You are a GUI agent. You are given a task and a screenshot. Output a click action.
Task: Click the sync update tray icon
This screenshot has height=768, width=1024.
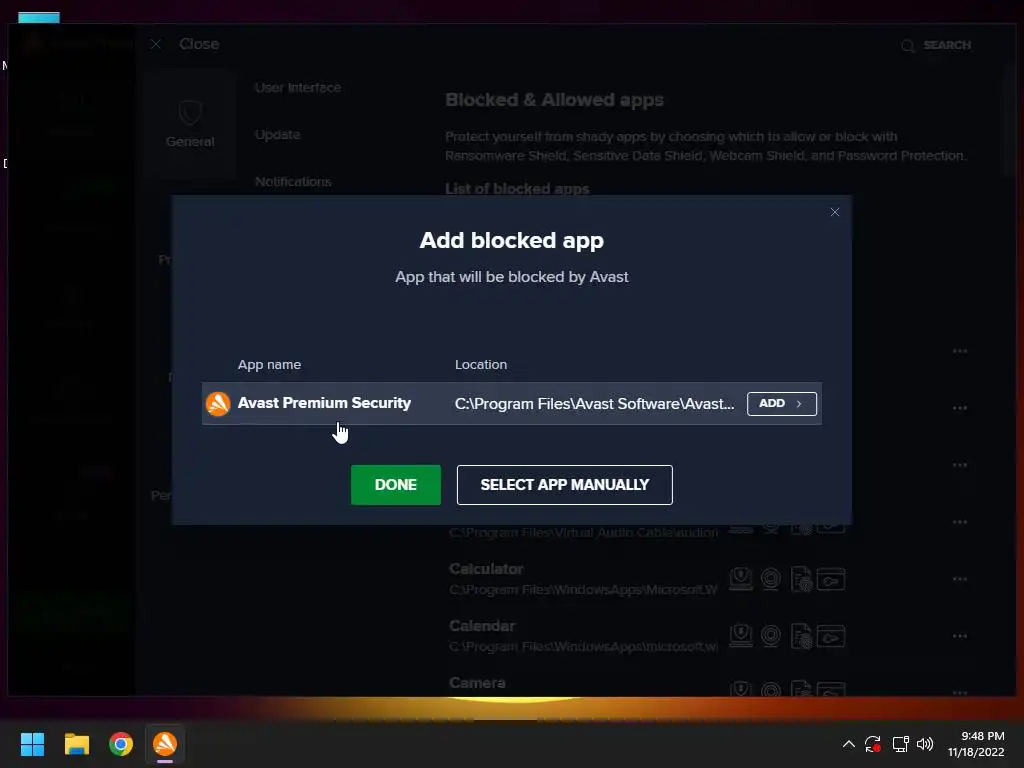pyautogui.click(x=873, y=744)
